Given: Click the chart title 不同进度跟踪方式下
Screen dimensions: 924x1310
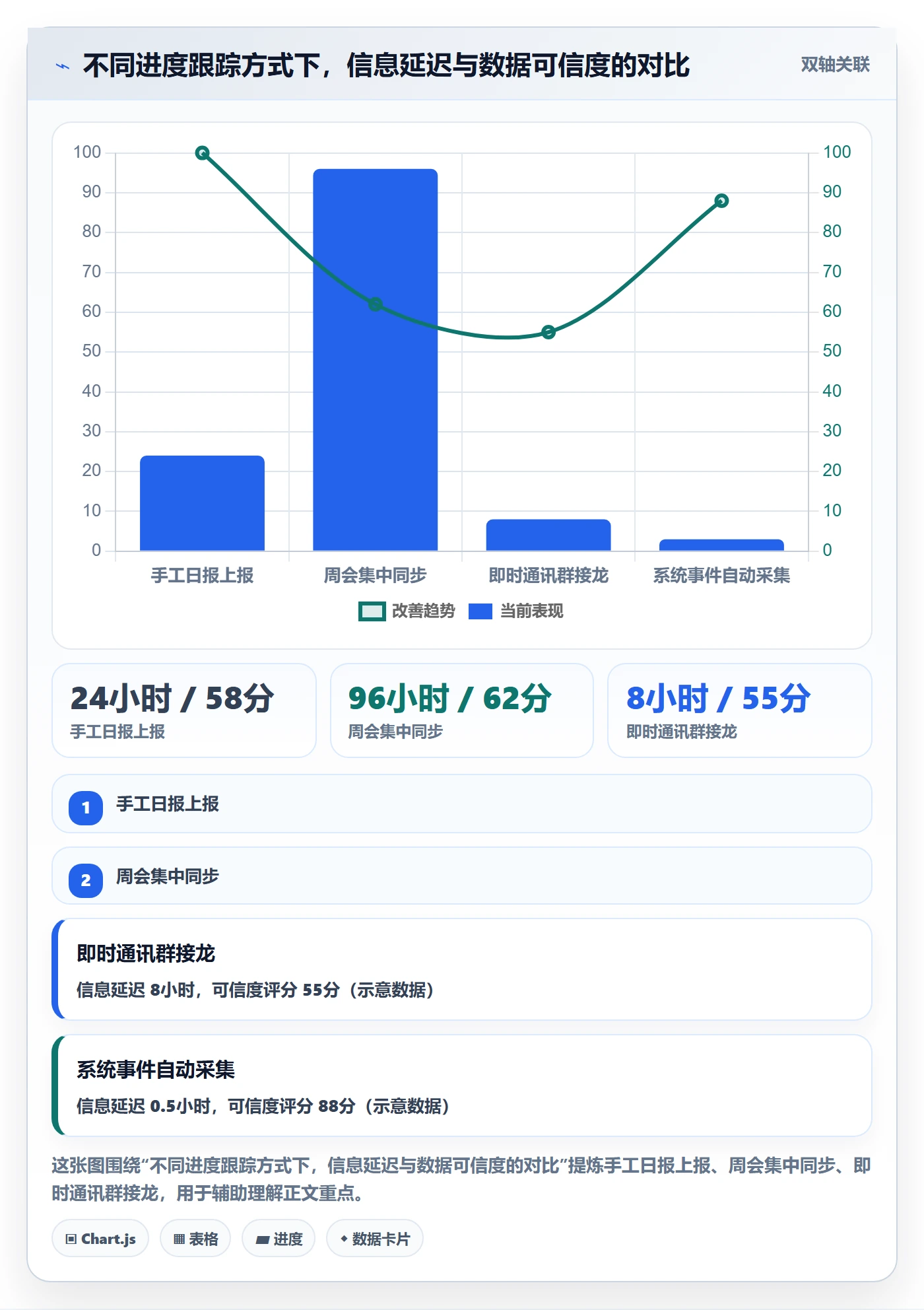Looking at the screenshot, I should tap(386, 65).
